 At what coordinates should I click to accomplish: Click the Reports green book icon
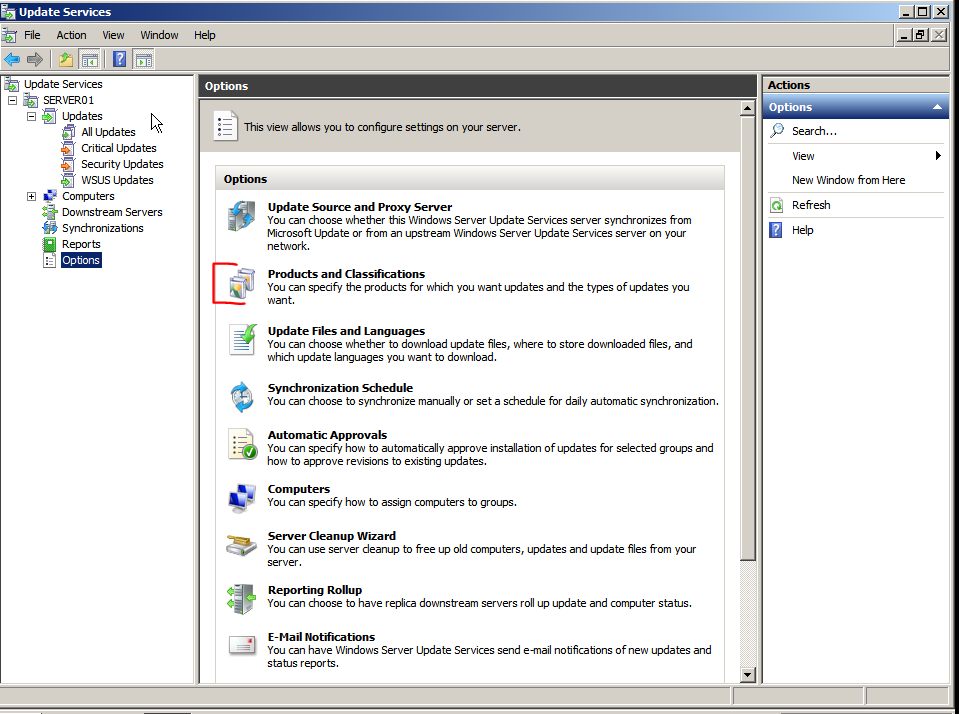pyautogui.click(x=49, y=244)
